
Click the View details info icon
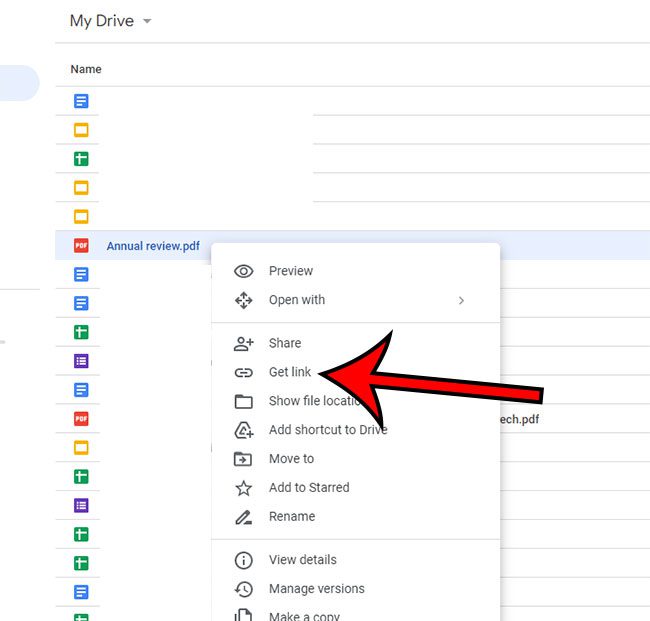point(243,560)
